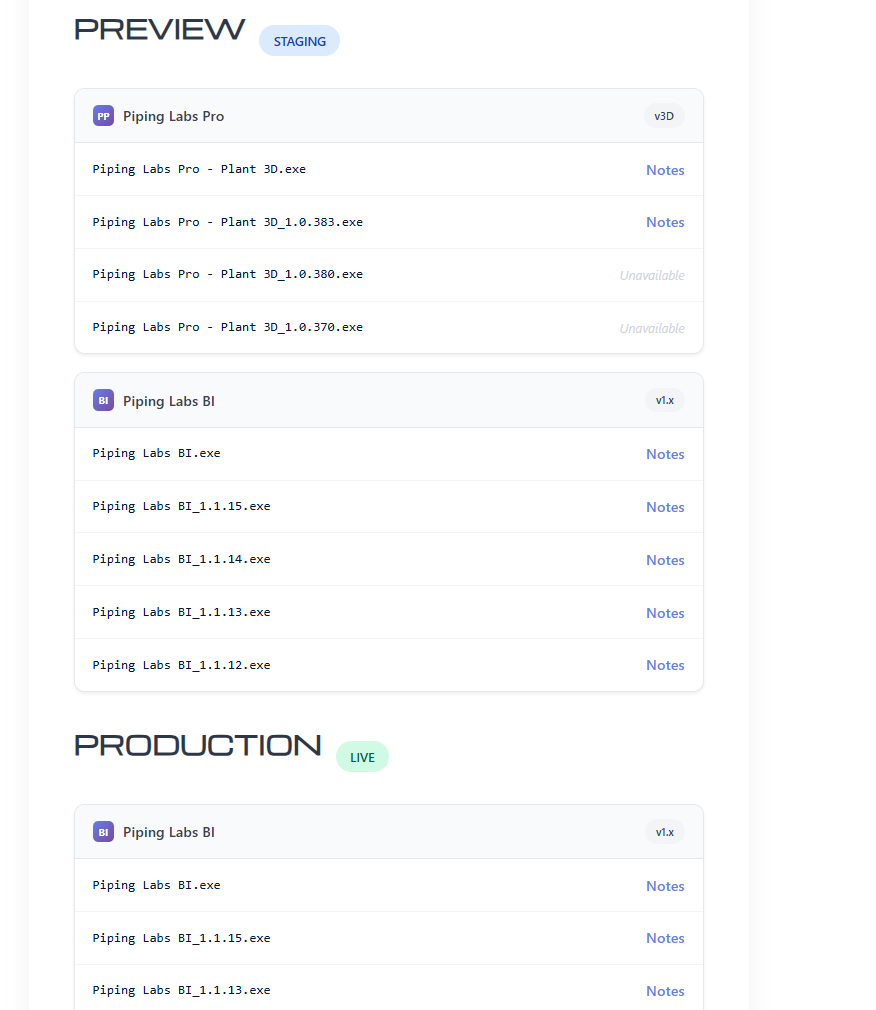Click the PP icon for Piping Labs Pro

click(103, 116)
